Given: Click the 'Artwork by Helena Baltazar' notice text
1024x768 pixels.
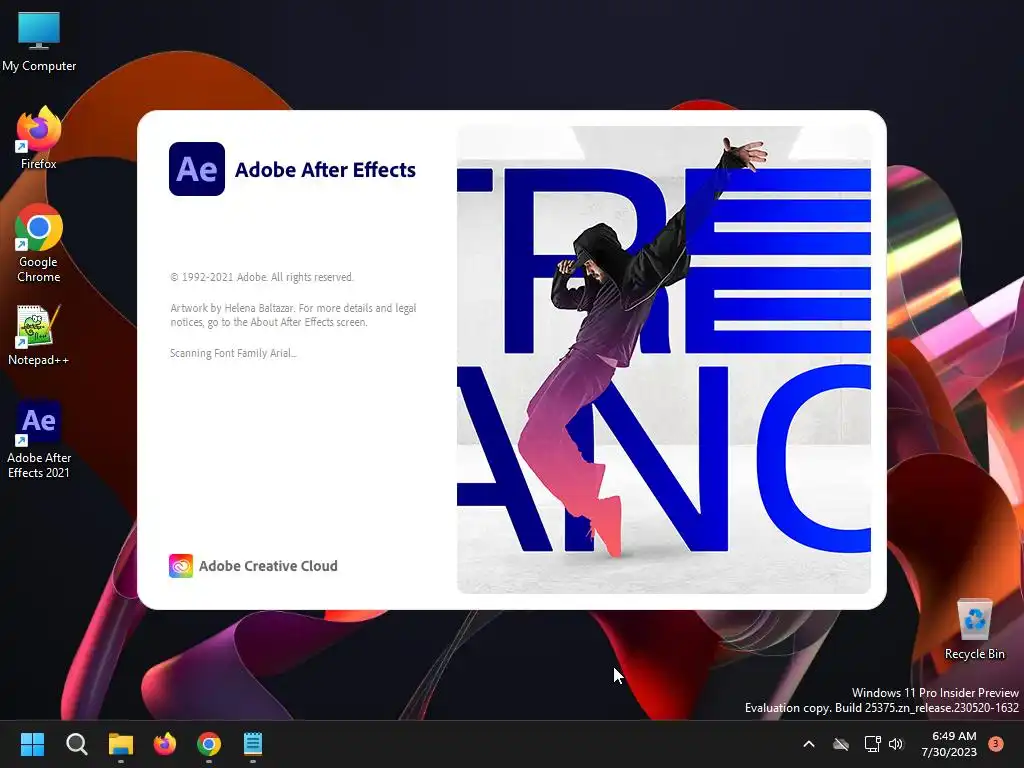Looking at the screenshot, I should pyautogui.click(x=293, y=315).
